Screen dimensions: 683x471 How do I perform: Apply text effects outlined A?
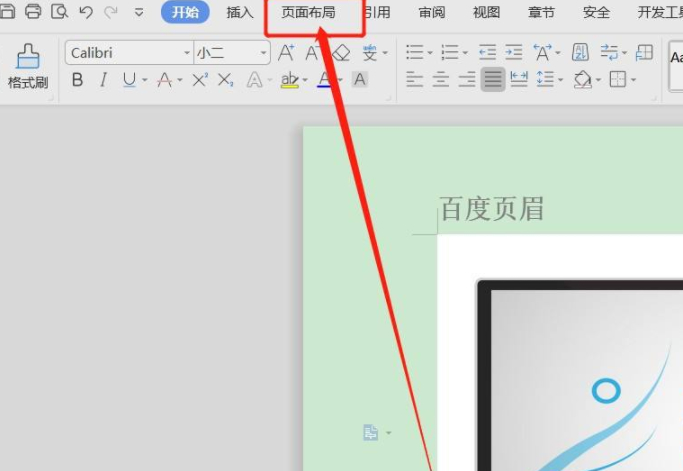tap(254, 80)
